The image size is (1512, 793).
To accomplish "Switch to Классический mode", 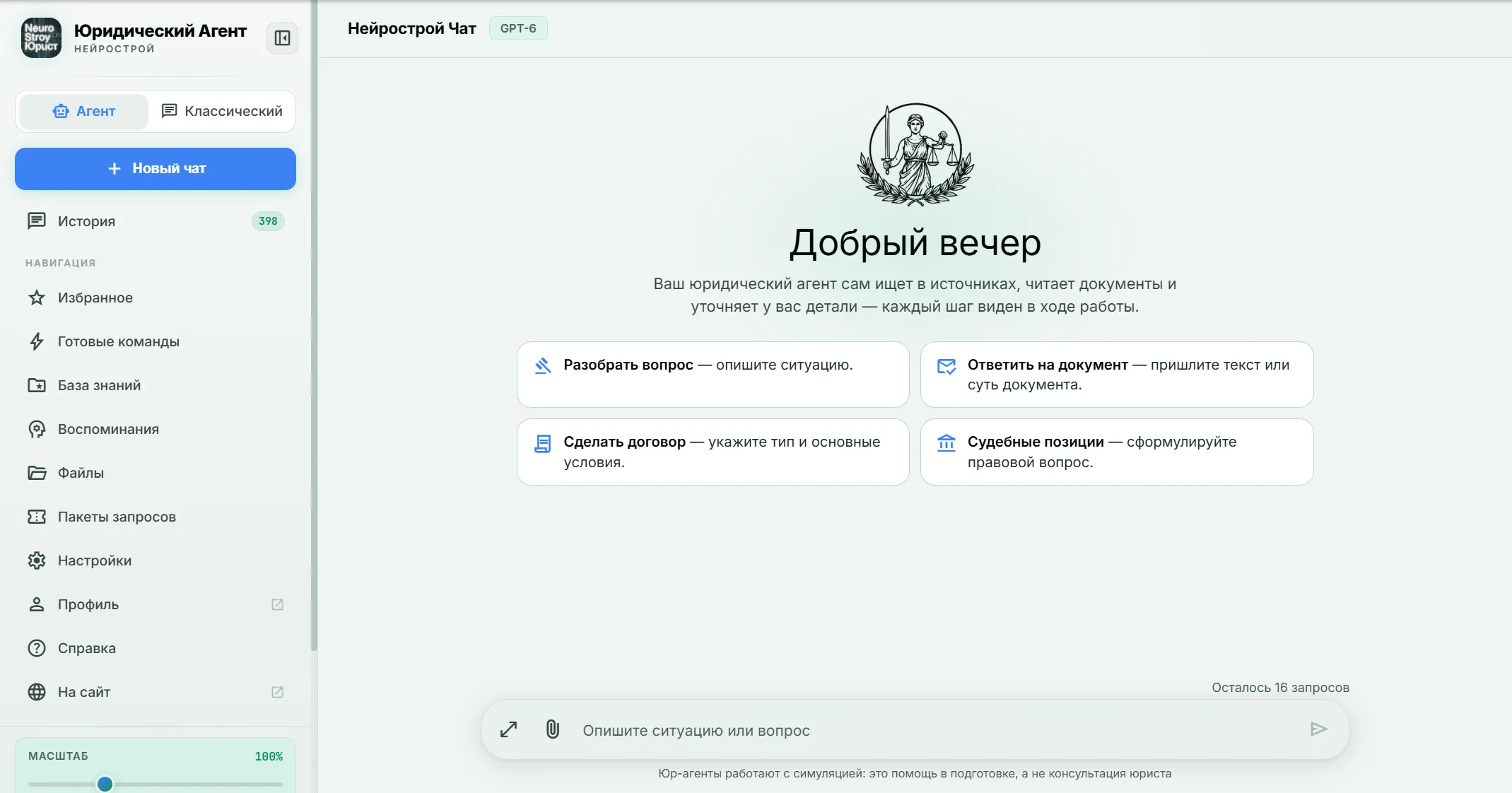I will 222,112.
